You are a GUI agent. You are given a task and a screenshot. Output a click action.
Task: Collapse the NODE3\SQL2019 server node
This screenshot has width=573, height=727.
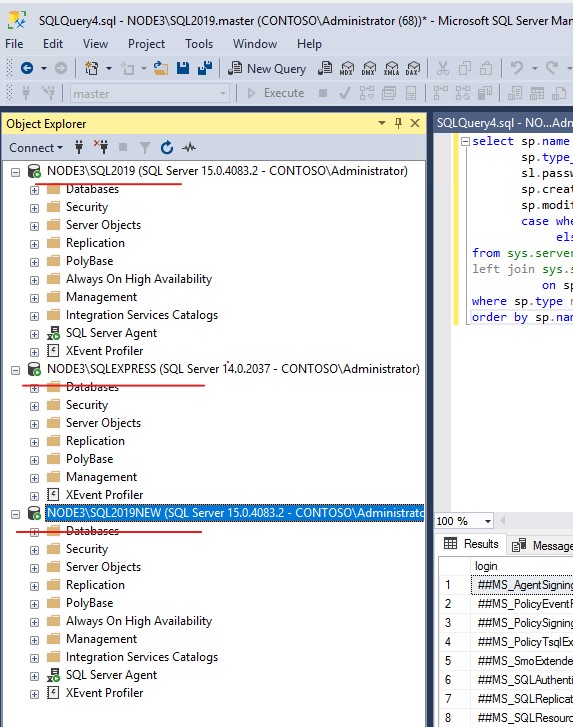[15, 172]
